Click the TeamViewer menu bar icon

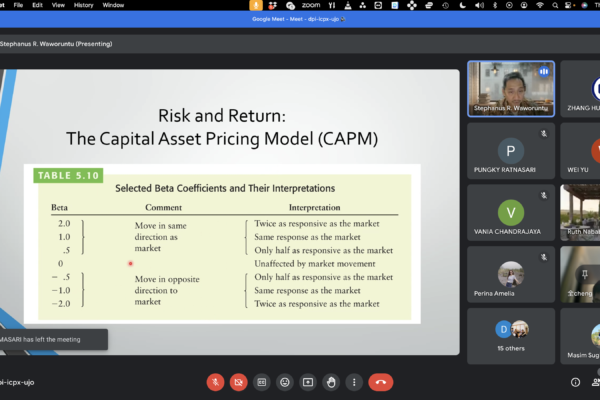378,5
